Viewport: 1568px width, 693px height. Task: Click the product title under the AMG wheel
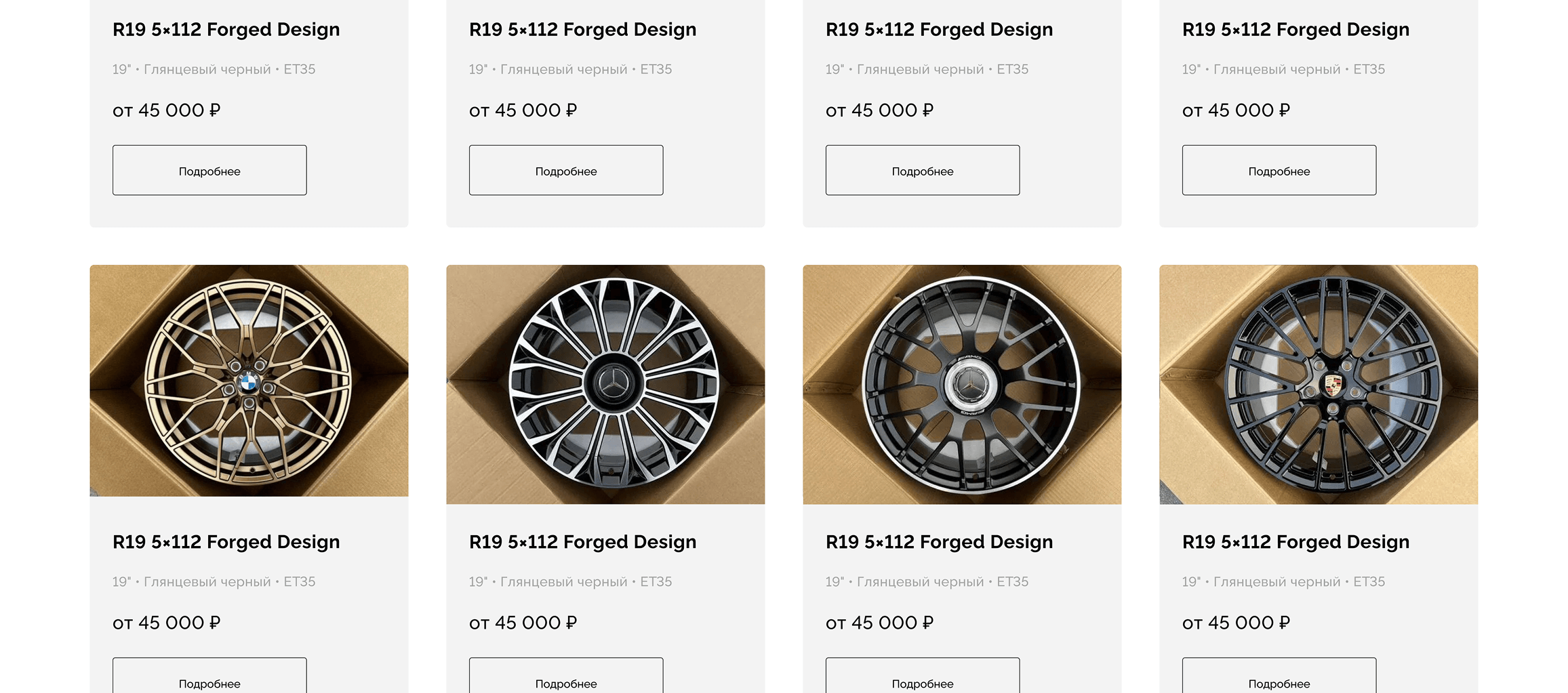(939, 542)
